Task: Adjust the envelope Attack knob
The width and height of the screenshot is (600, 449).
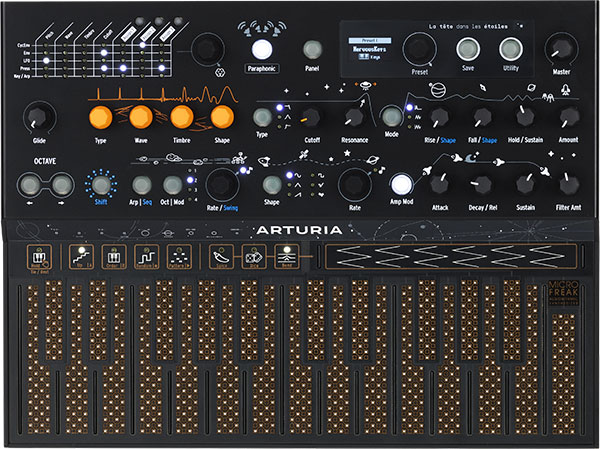Action: click(440, 184)
